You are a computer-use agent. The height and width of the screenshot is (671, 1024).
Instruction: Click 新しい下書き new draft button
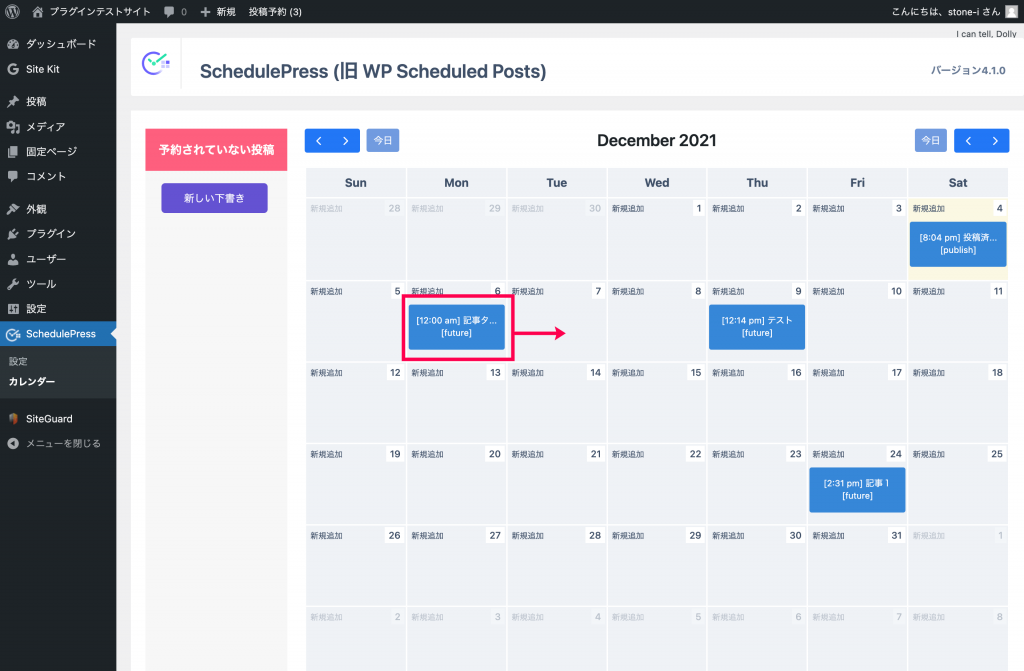tap(214, 198)
